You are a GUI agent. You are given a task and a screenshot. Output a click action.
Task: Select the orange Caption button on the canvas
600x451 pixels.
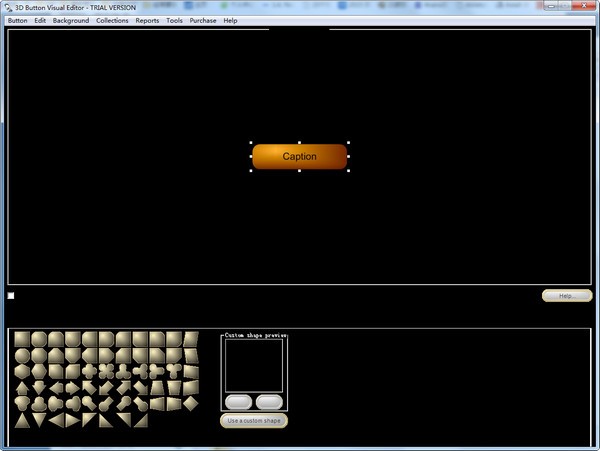299,156
